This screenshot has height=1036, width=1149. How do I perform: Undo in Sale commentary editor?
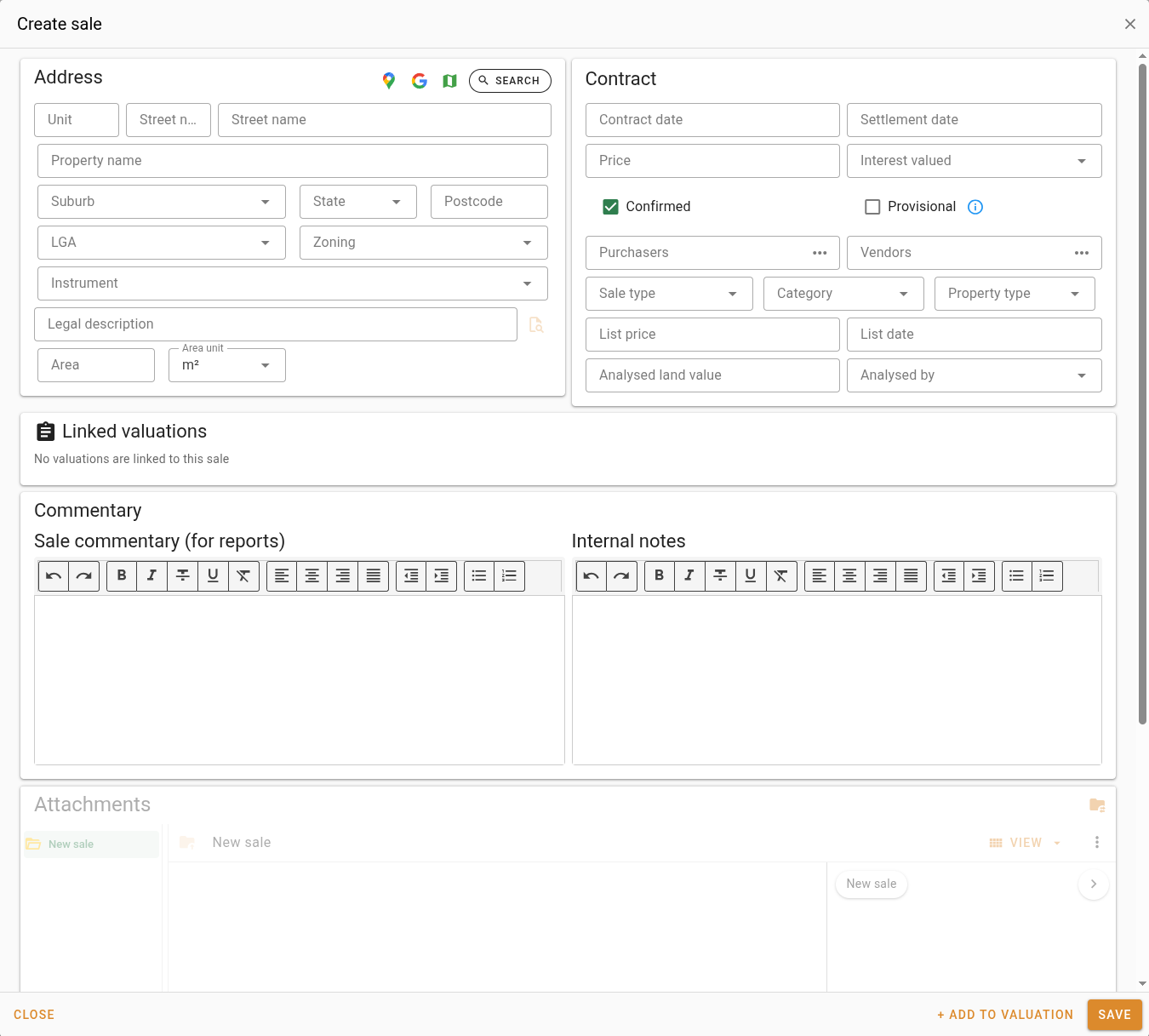tap(54, 576)
